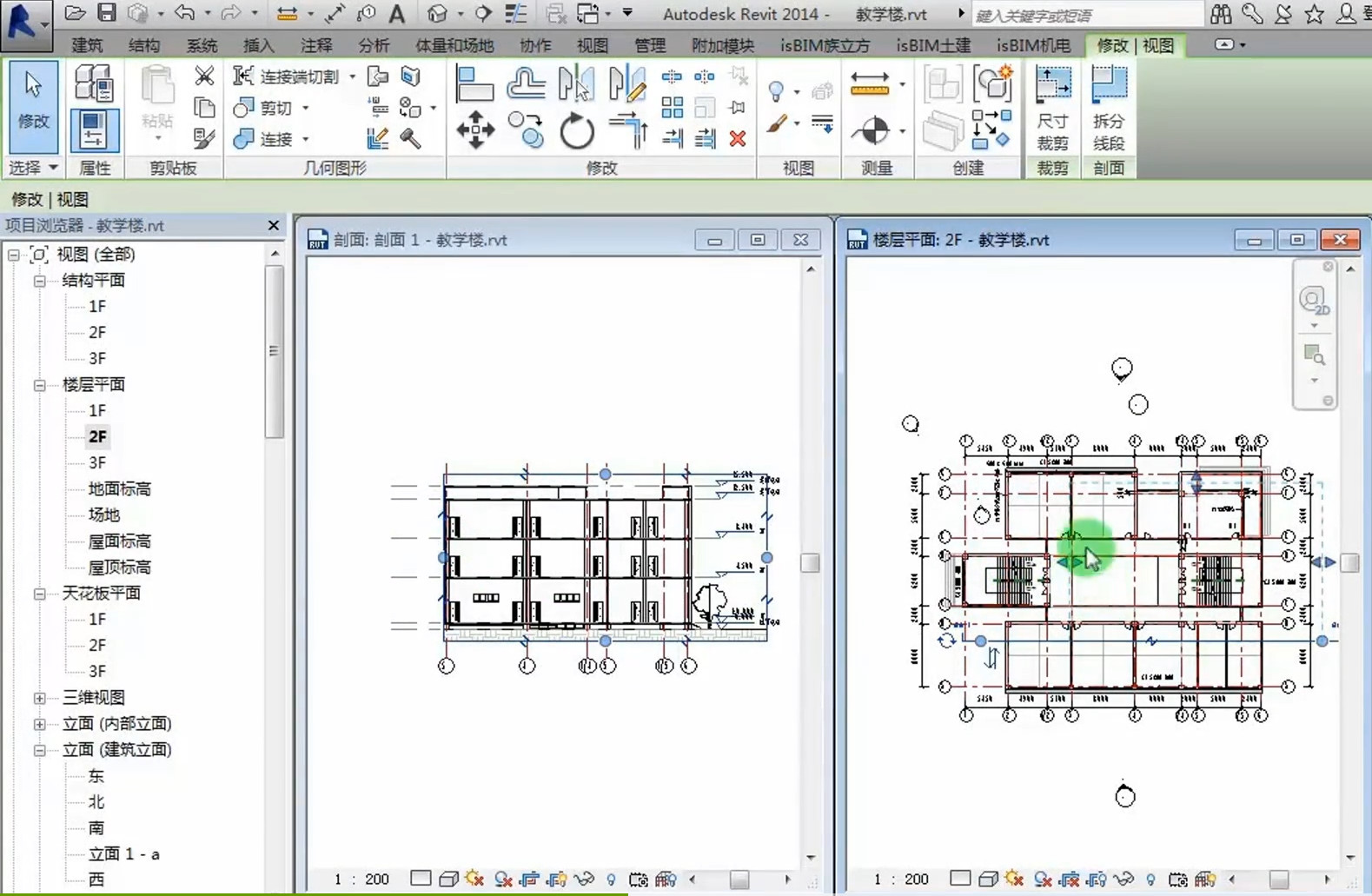
Task: Expand the 三维视图 tree node
Action: click(40, 698)
